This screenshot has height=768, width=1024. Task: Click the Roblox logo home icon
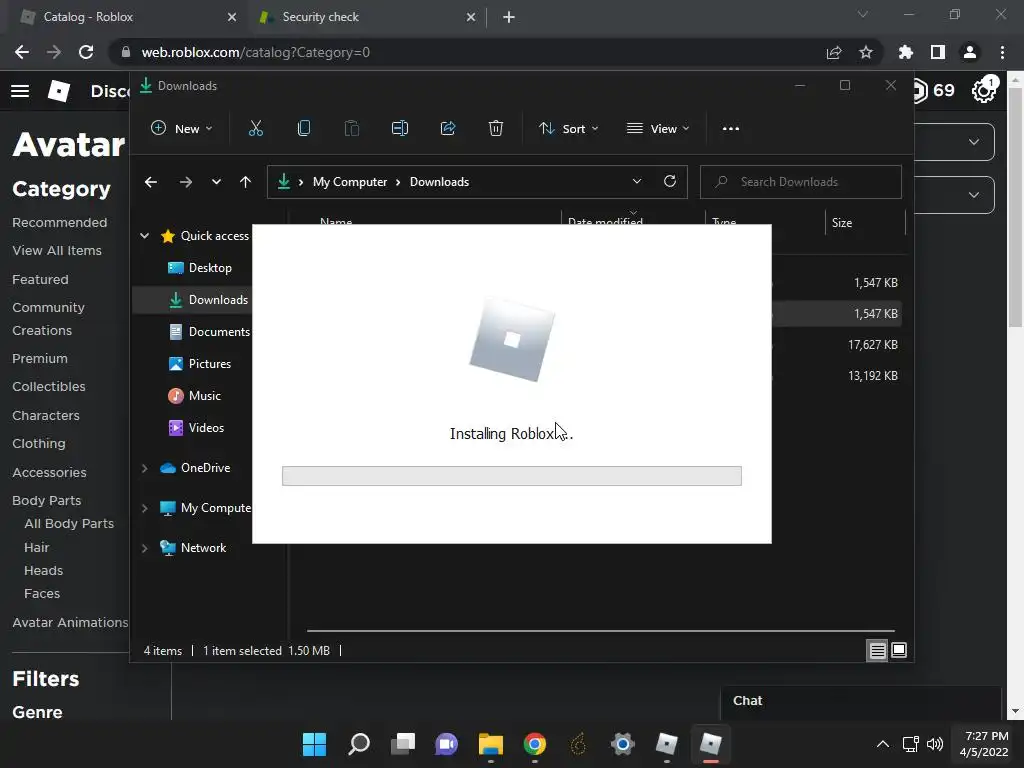59,91
